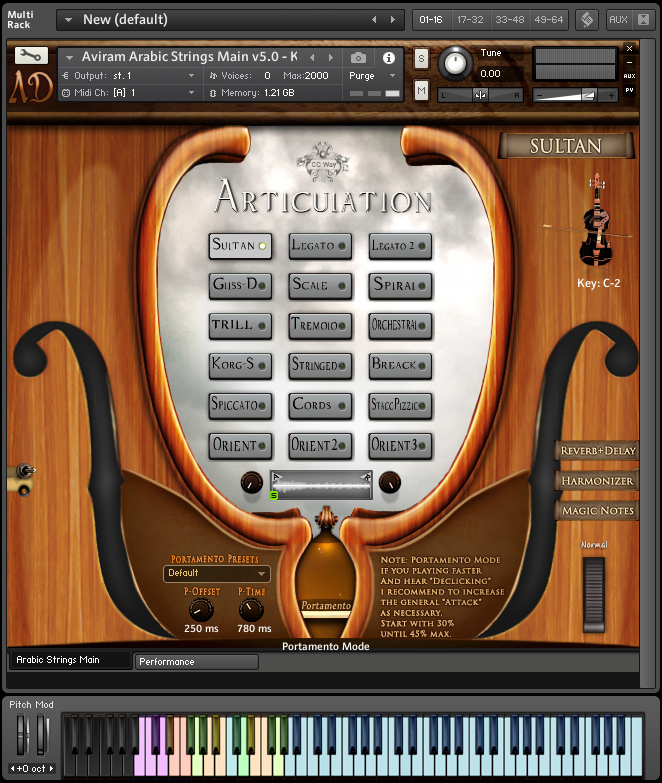Enable the StaccPizzic articulation
Screen dimensions: 662x783
click(400, 405)
